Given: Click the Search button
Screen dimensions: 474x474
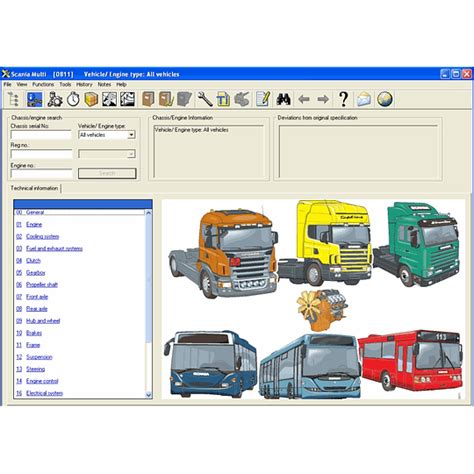Looking at the screenshot, I should pos(107,173).
